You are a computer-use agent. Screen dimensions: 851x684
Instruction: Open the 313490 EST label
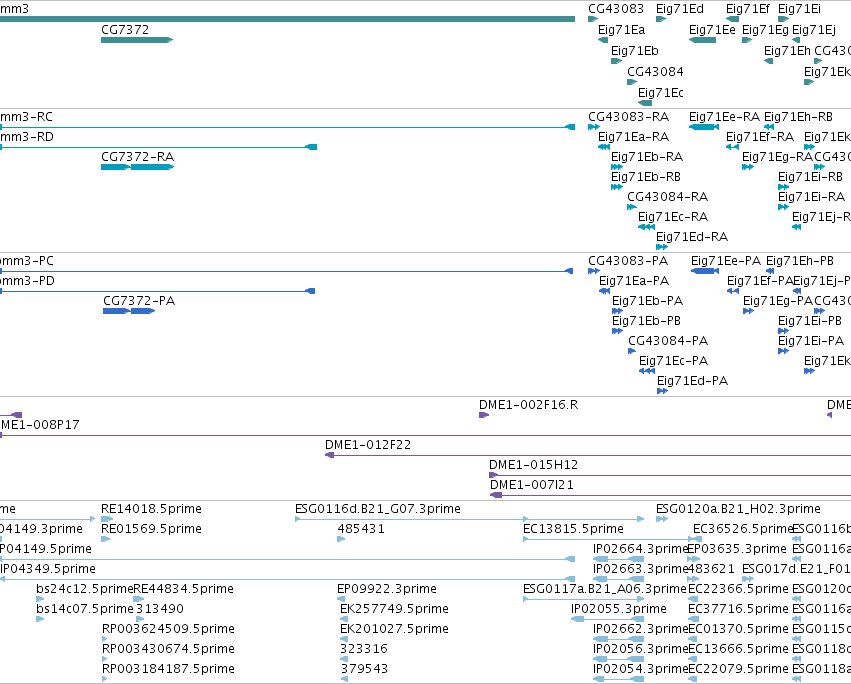tap(160, 610)
